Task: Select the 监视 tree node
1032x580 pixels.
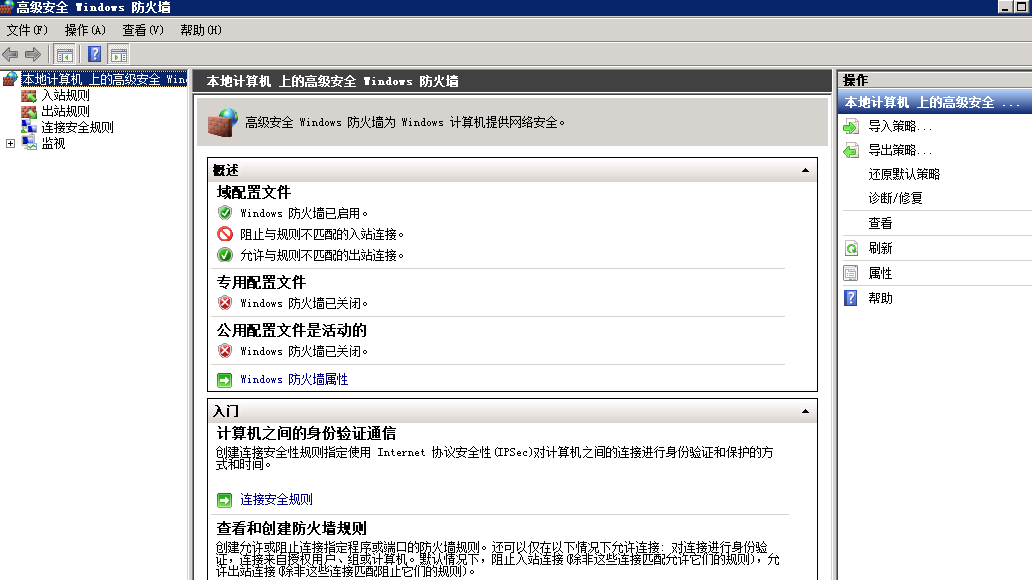Action: (x=53, y=144)
